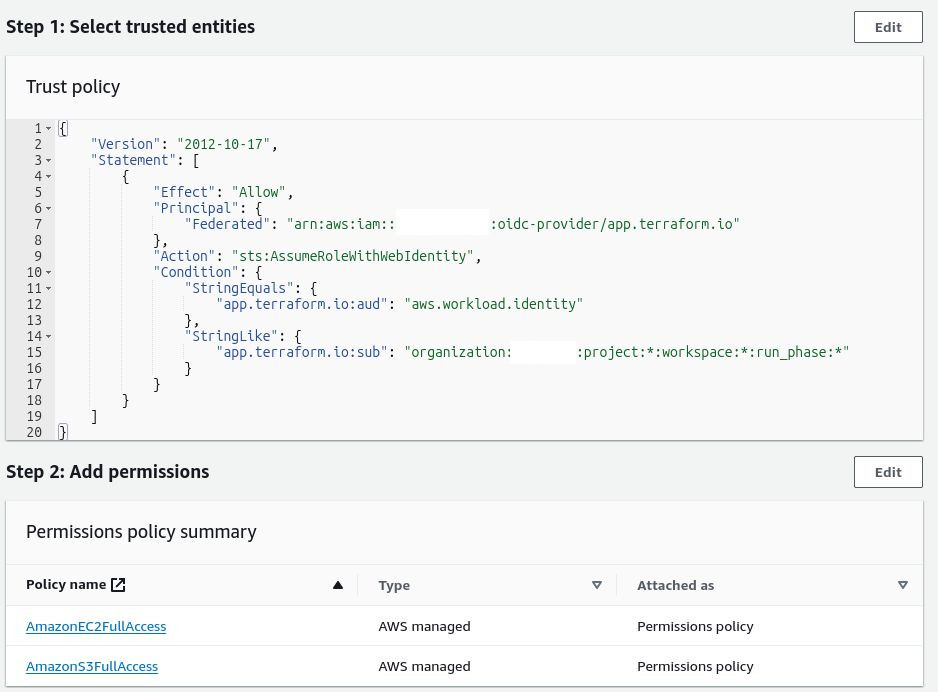Screen dimensions: 938x692
Task: Collapse Statement fold arrow on line 3
Action: [x=48, y=160]
